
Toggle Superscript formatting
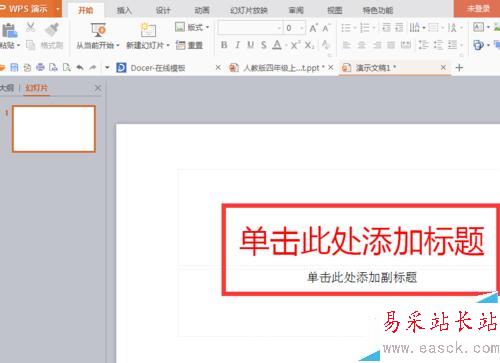(x=295, y=45)
